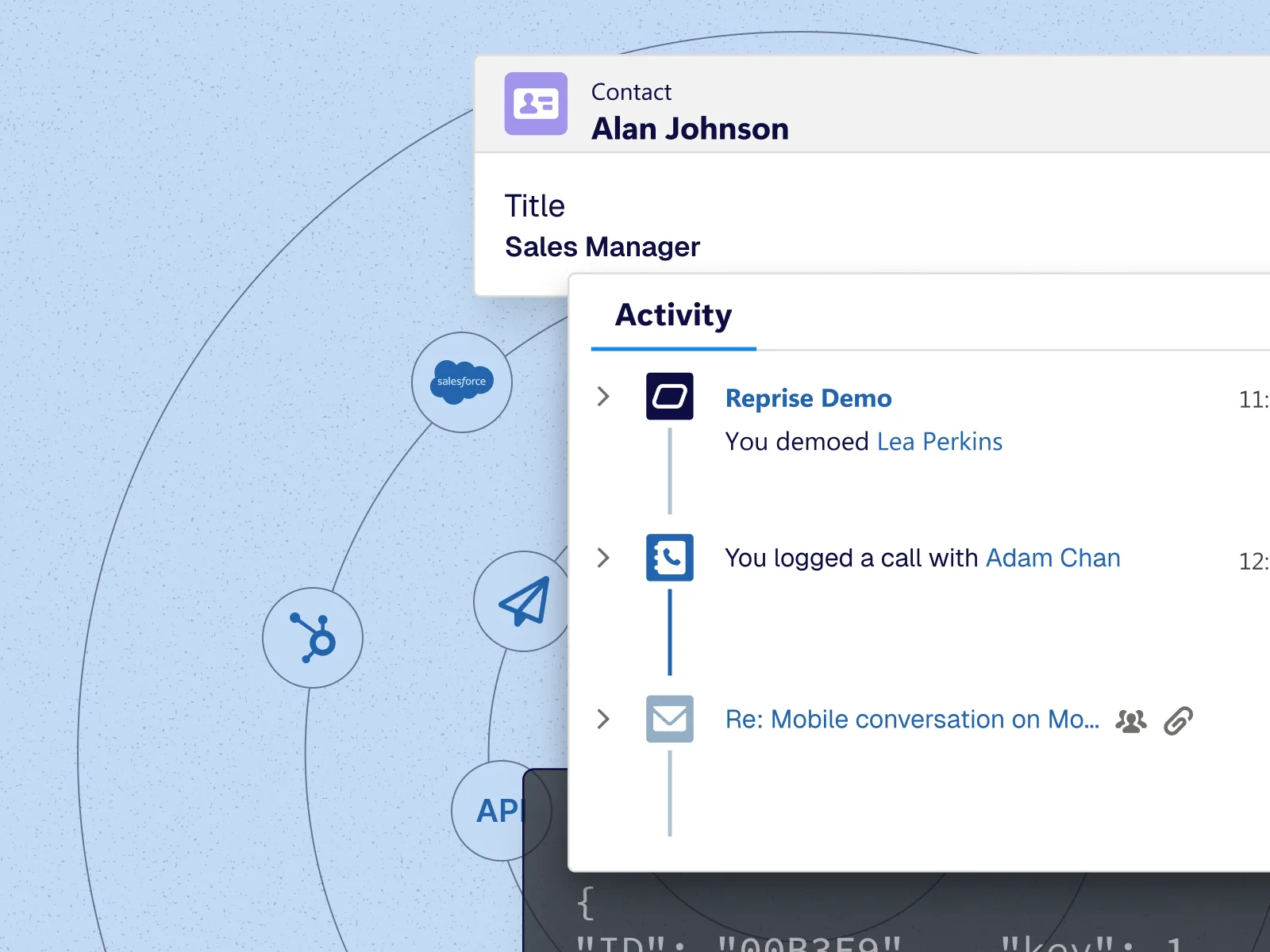
Task: Expand the logged call activity row
Action: click(603, 558)
